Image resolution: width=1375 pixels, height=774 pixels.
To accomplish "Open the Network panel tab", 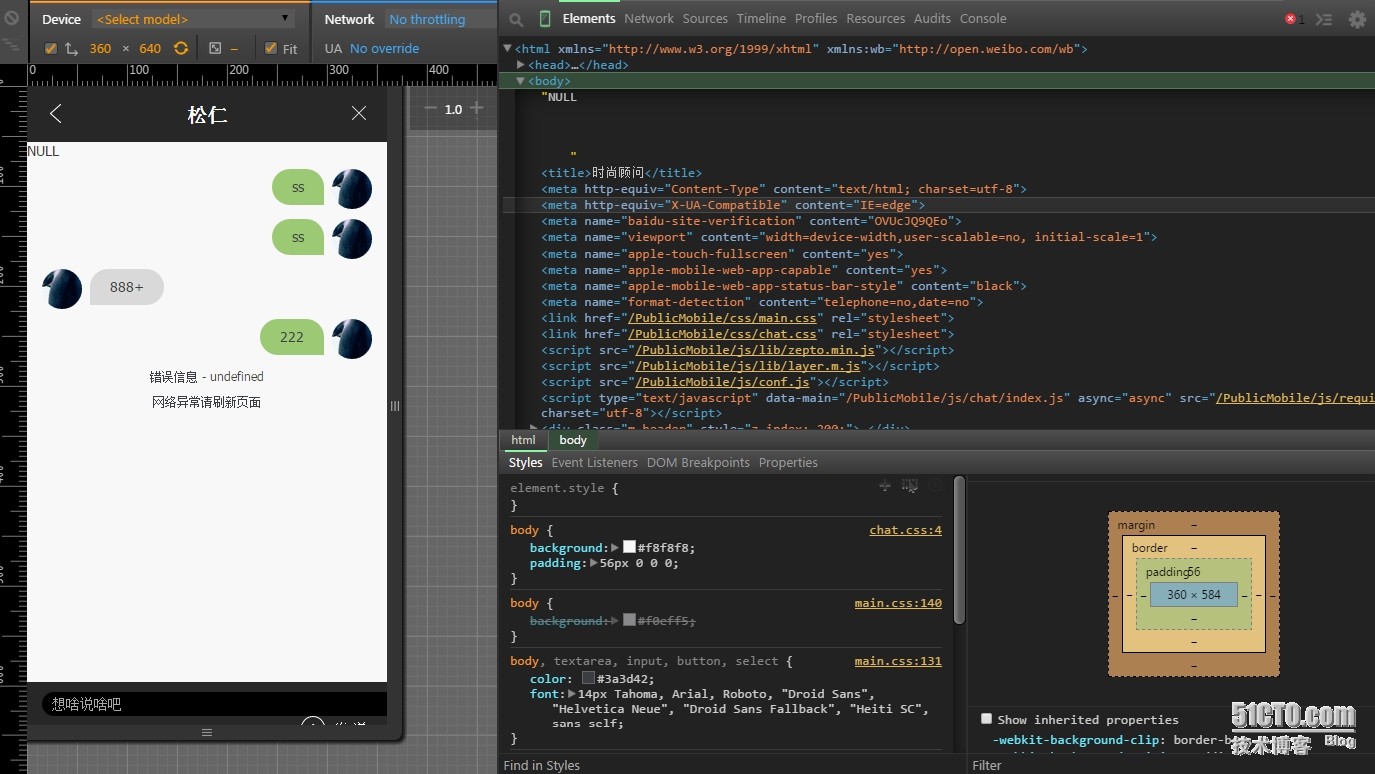I will click(x=649, y=18).
